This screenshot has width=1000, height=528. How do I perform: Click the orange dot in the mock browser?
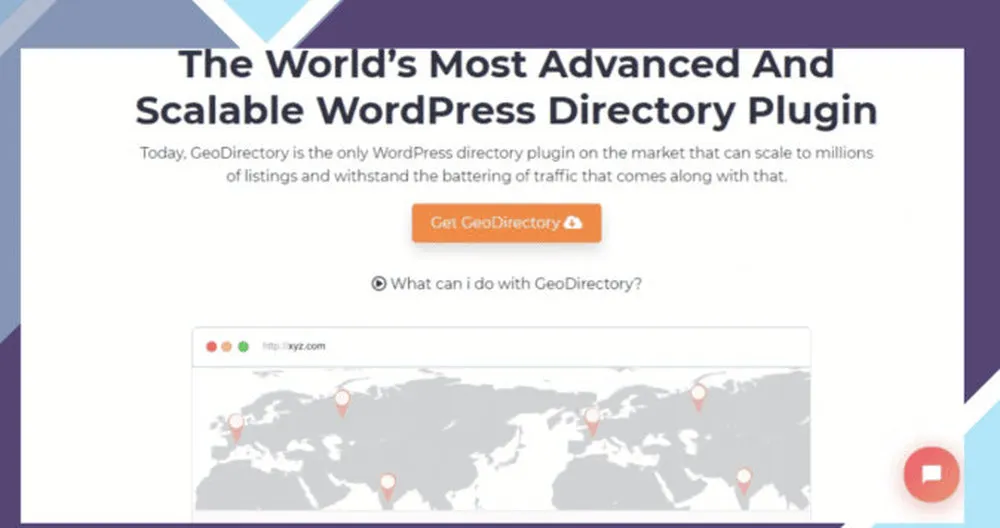(227, 347)
